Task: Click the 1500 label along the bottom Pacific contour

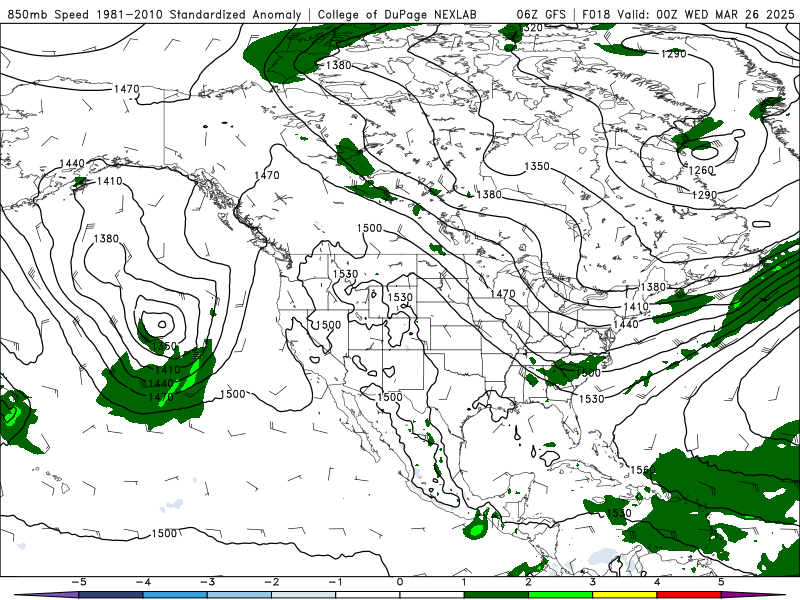Action: pos(164,533)
